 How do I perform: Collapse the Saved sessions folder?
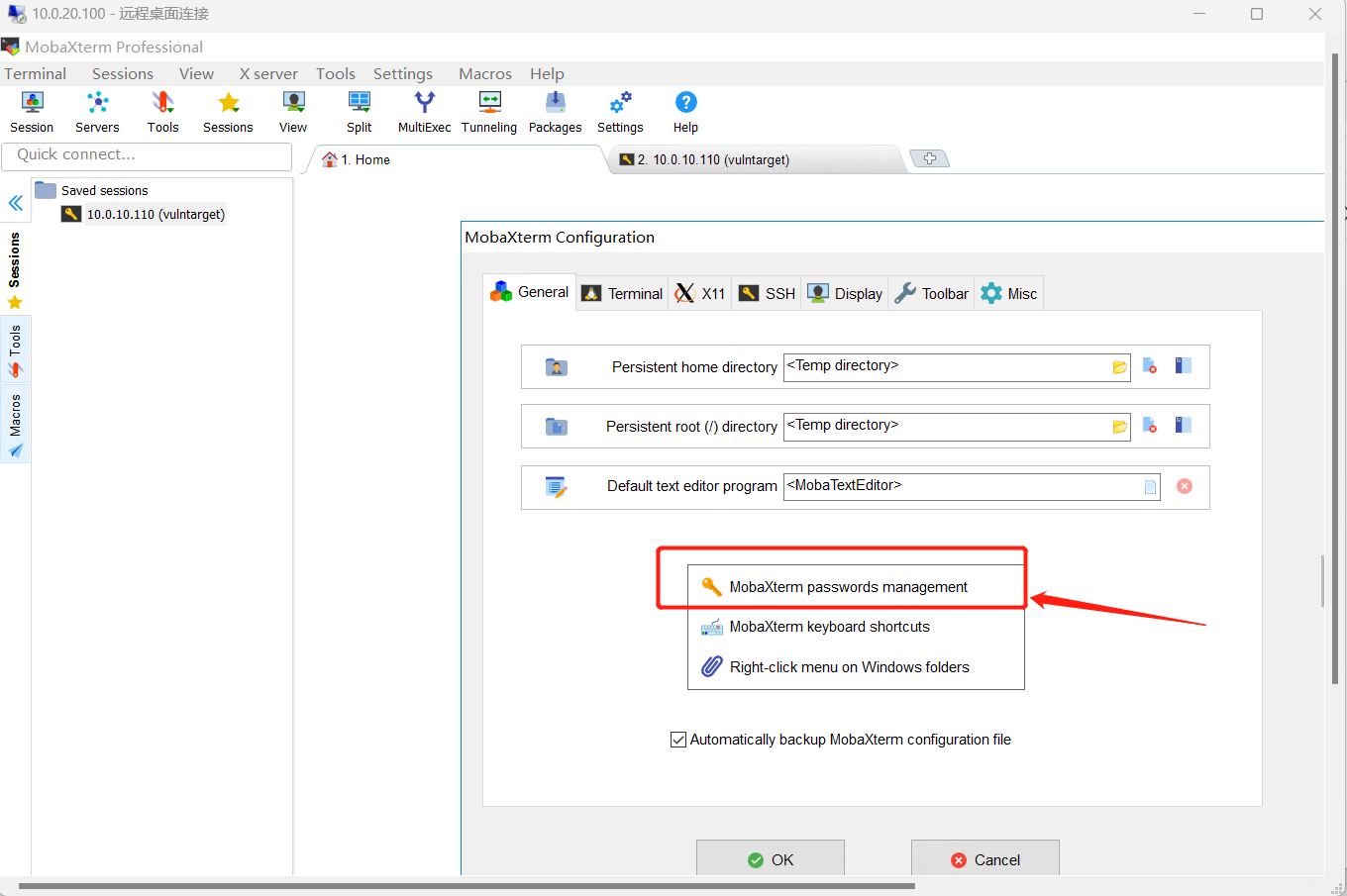(x=46, y=190)
